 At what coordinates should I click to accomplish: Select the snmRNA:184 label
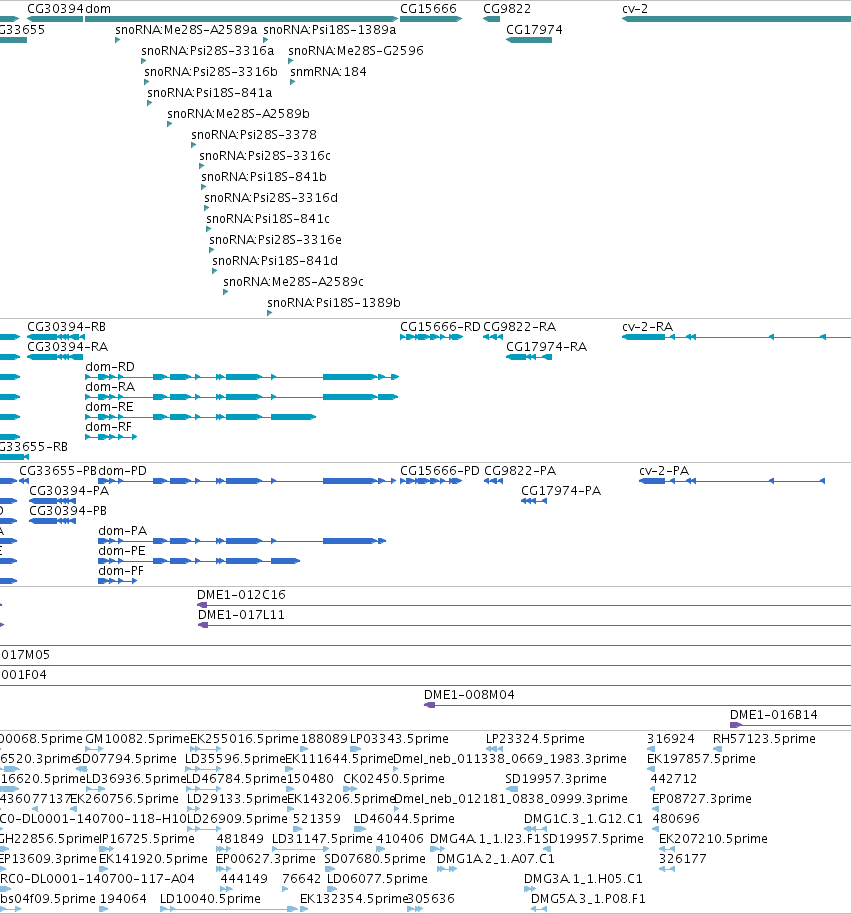coord(328,72)
